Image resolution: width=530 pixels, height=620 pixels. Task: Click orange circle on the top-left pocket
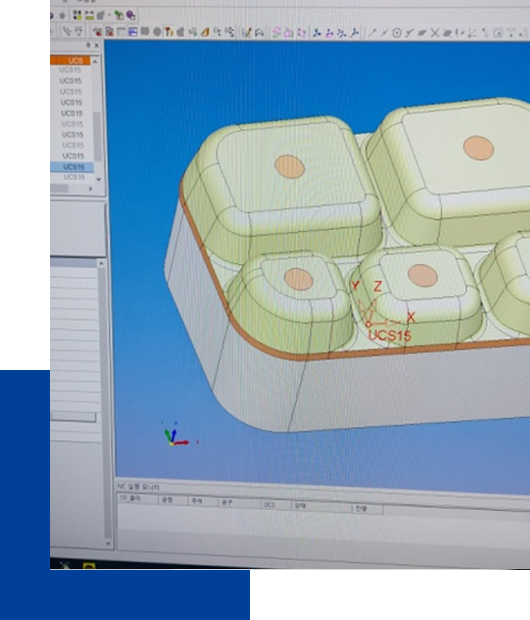(x=290, y=166)
